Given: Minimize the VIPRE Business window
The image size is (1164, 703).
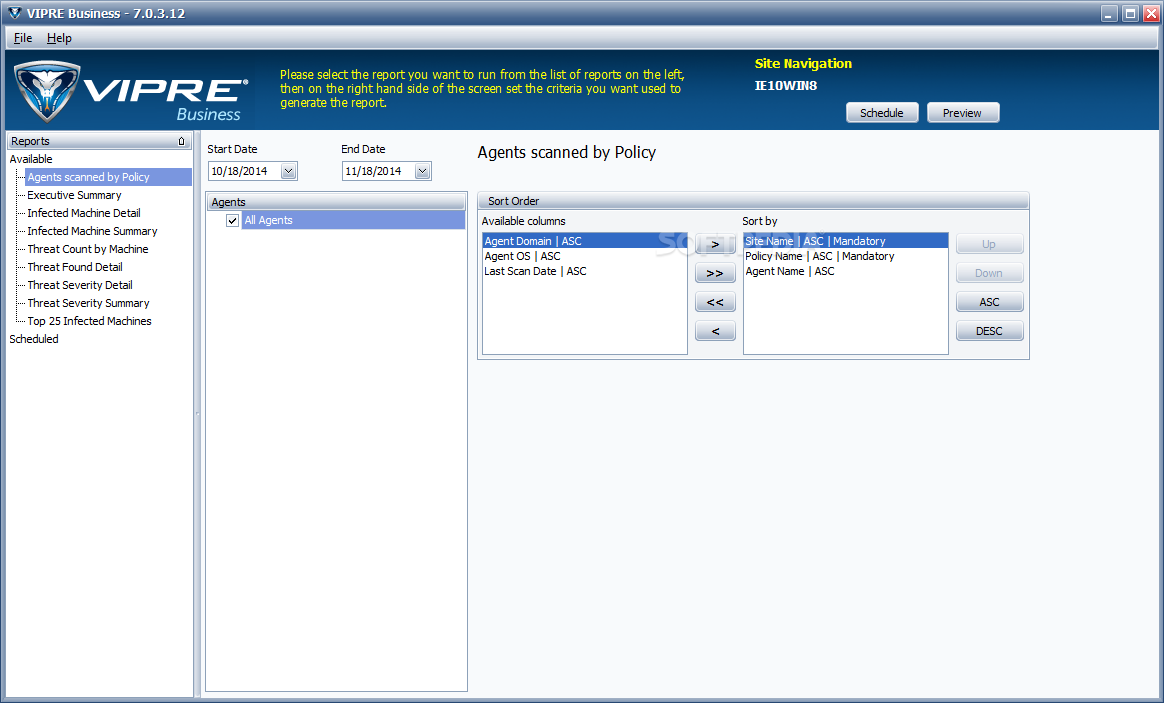Looking at the screenshot, I should pos(1109,13).
